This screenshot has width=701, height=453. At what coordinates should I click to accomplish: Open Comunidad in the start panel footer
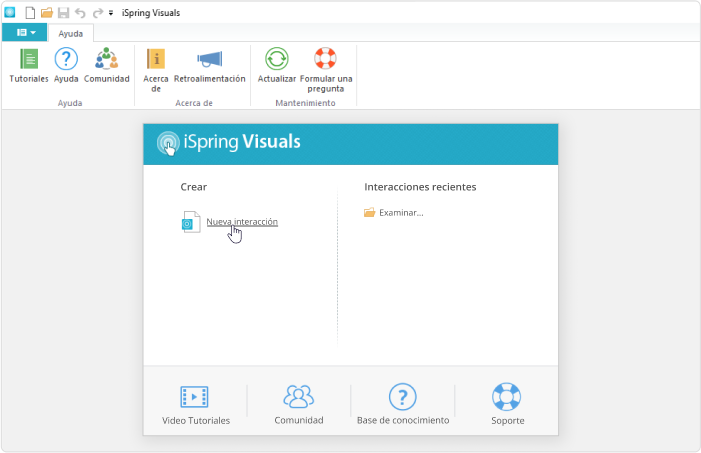click(299, 405)
